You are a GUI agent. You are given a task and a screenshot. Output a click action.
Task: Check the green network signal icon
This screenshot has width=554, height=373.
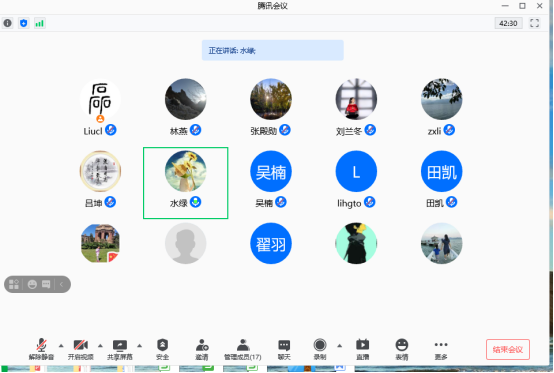click(40, 23)
